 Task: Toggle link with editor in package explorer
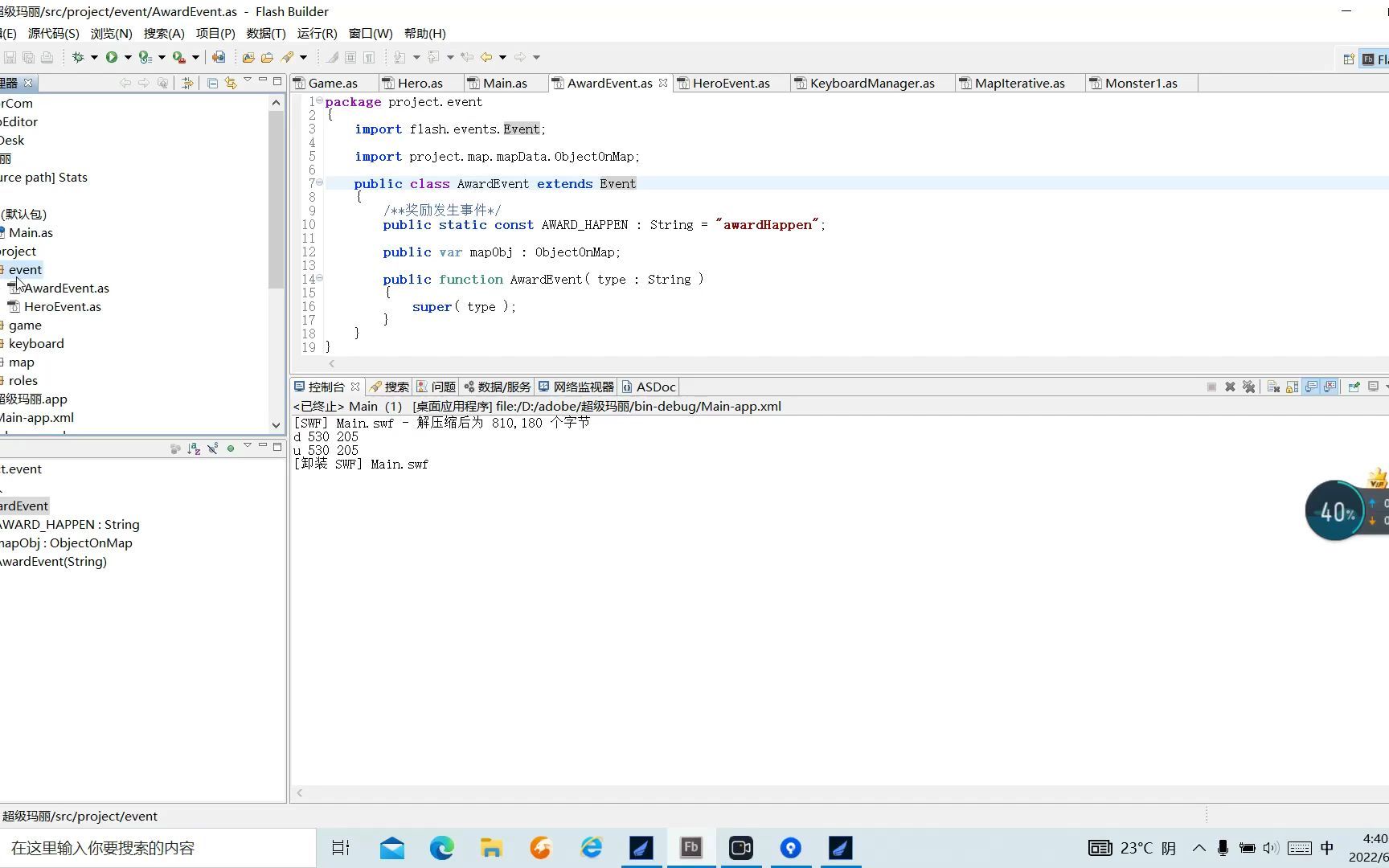[231, 83]
